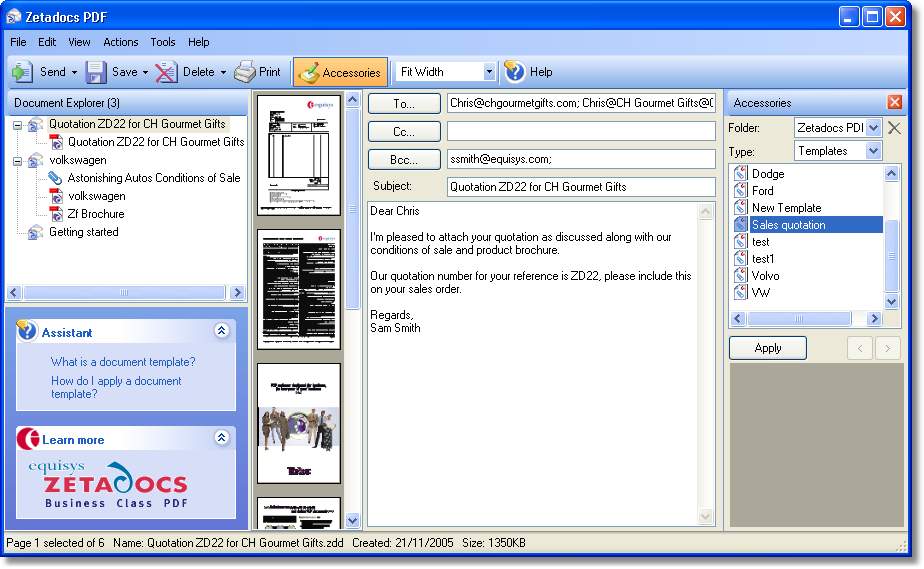
Task: Open the File menu
Action: [x=18, y=42]
